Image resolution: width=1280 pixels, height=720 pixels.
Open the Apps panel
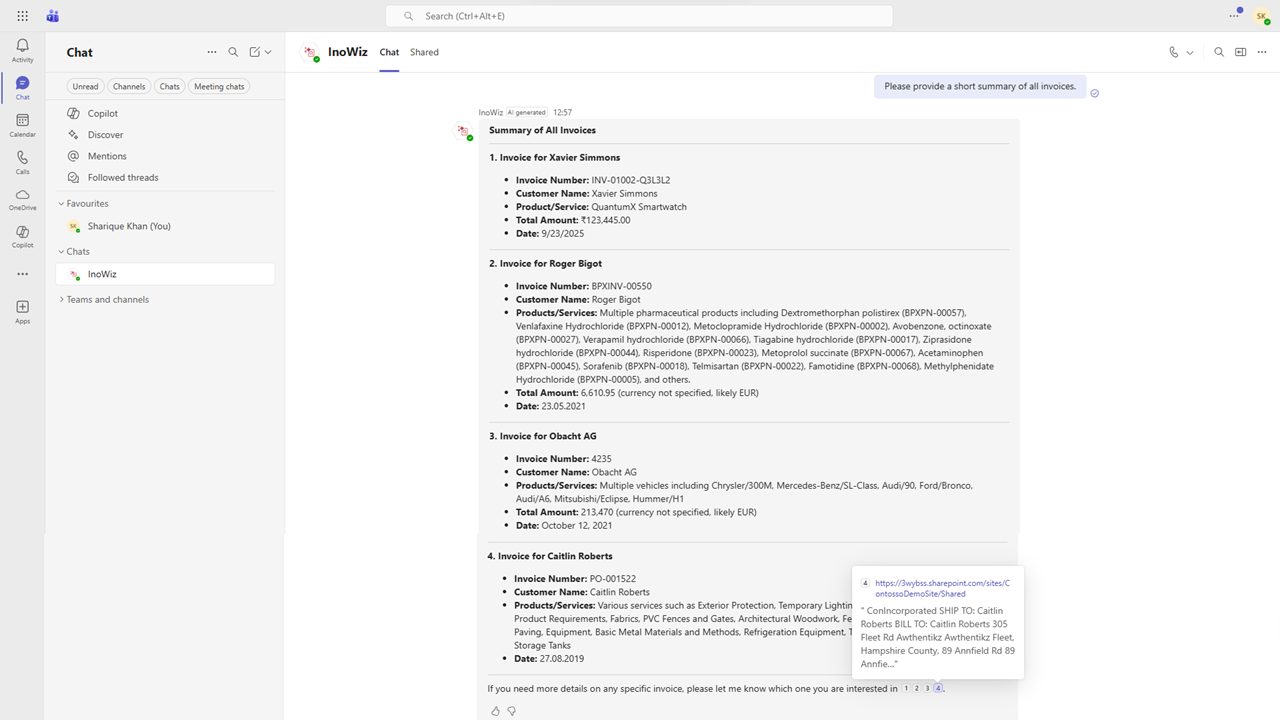pyautogui.click(x=22, y=310)
